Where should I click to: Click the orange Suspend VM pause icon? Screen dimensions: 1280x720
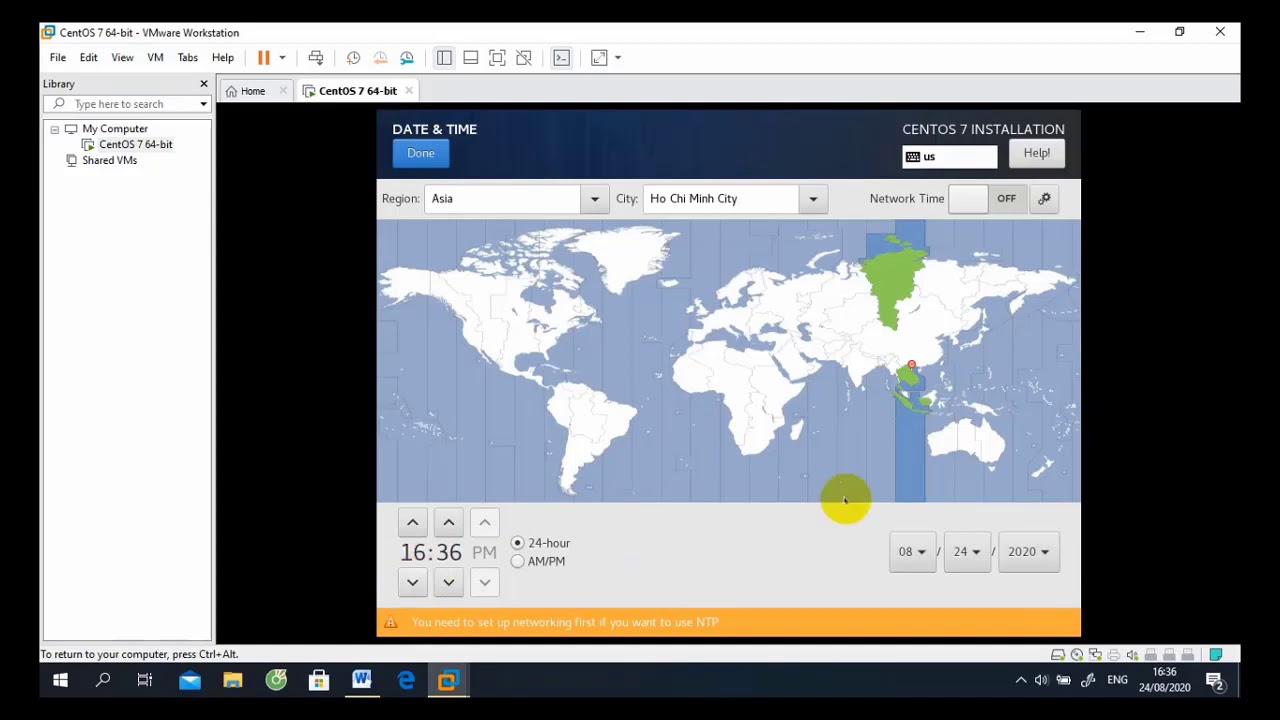[264, 58]
